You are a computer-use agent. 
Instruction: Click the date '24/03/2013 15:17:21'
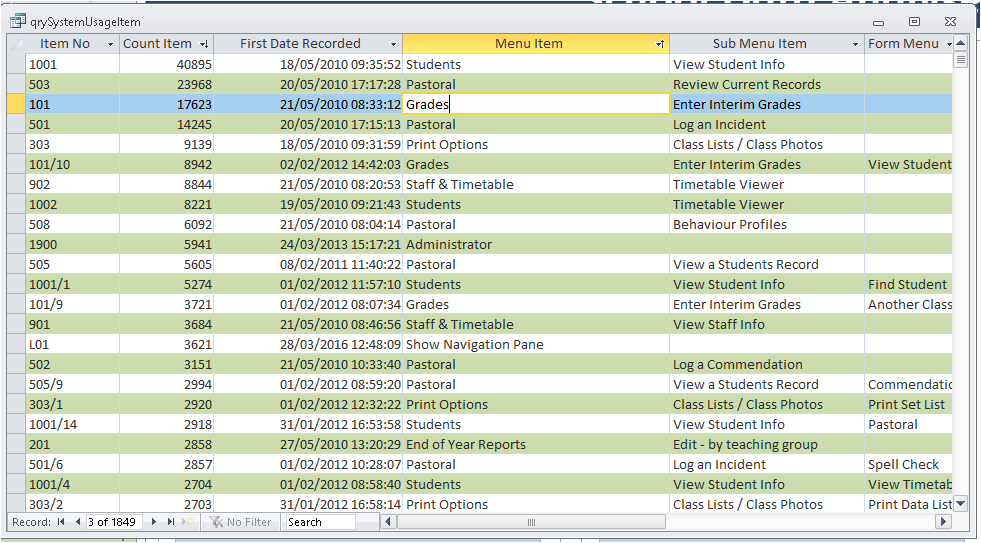coord(308,244)
